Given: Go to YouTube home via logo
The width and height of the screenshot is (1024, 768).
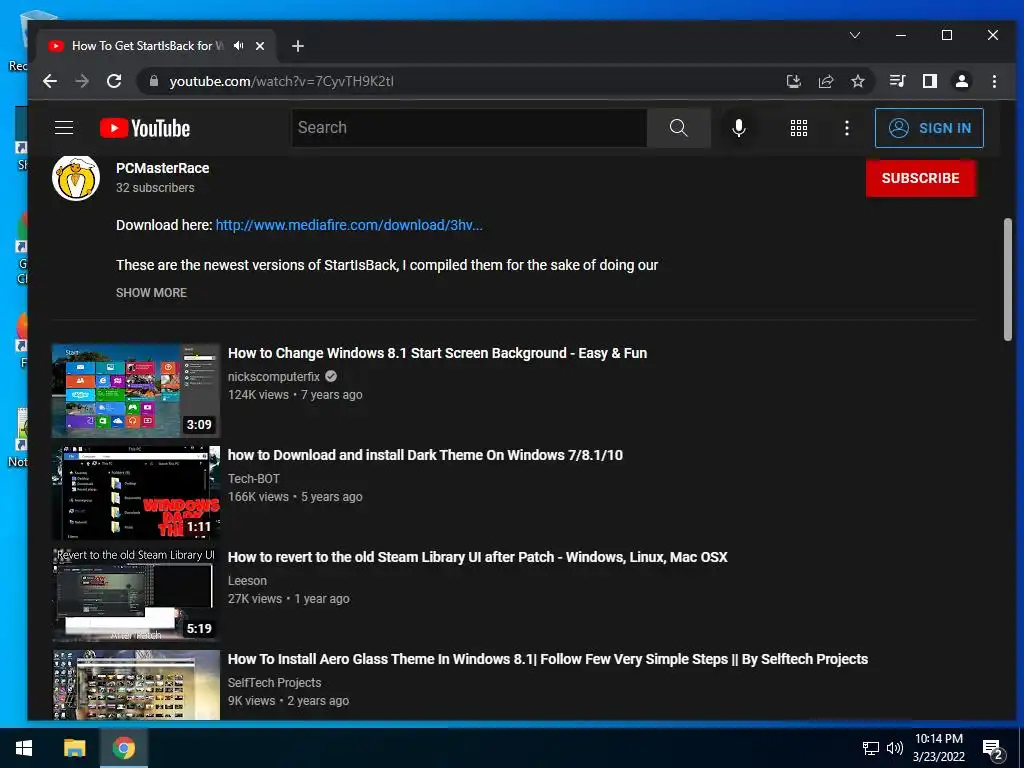Looking at the screenshot, I should coord(145,128).
